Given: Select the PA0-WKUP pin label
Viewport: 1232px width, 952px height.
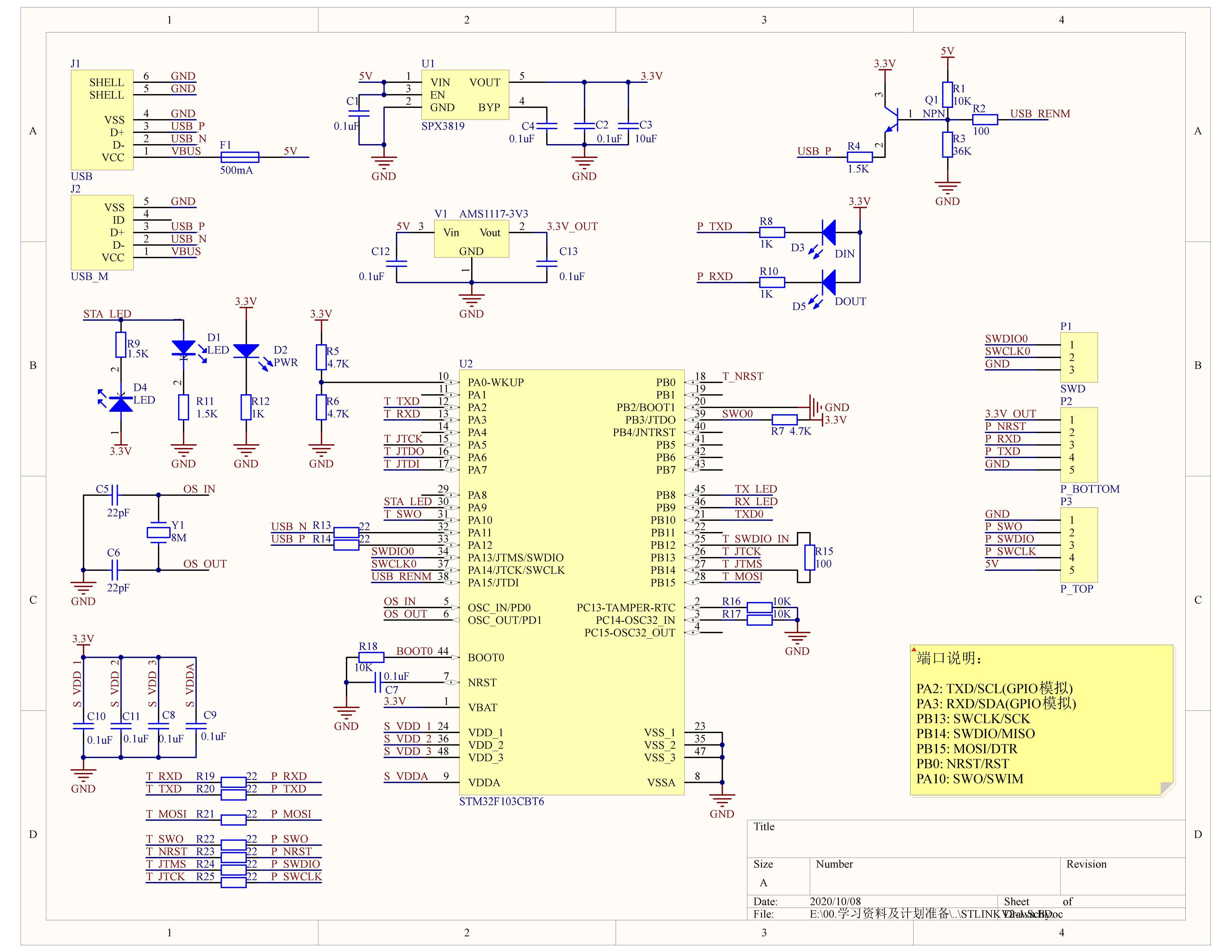Looking at the screenshot, I should (x=496, y=382).
